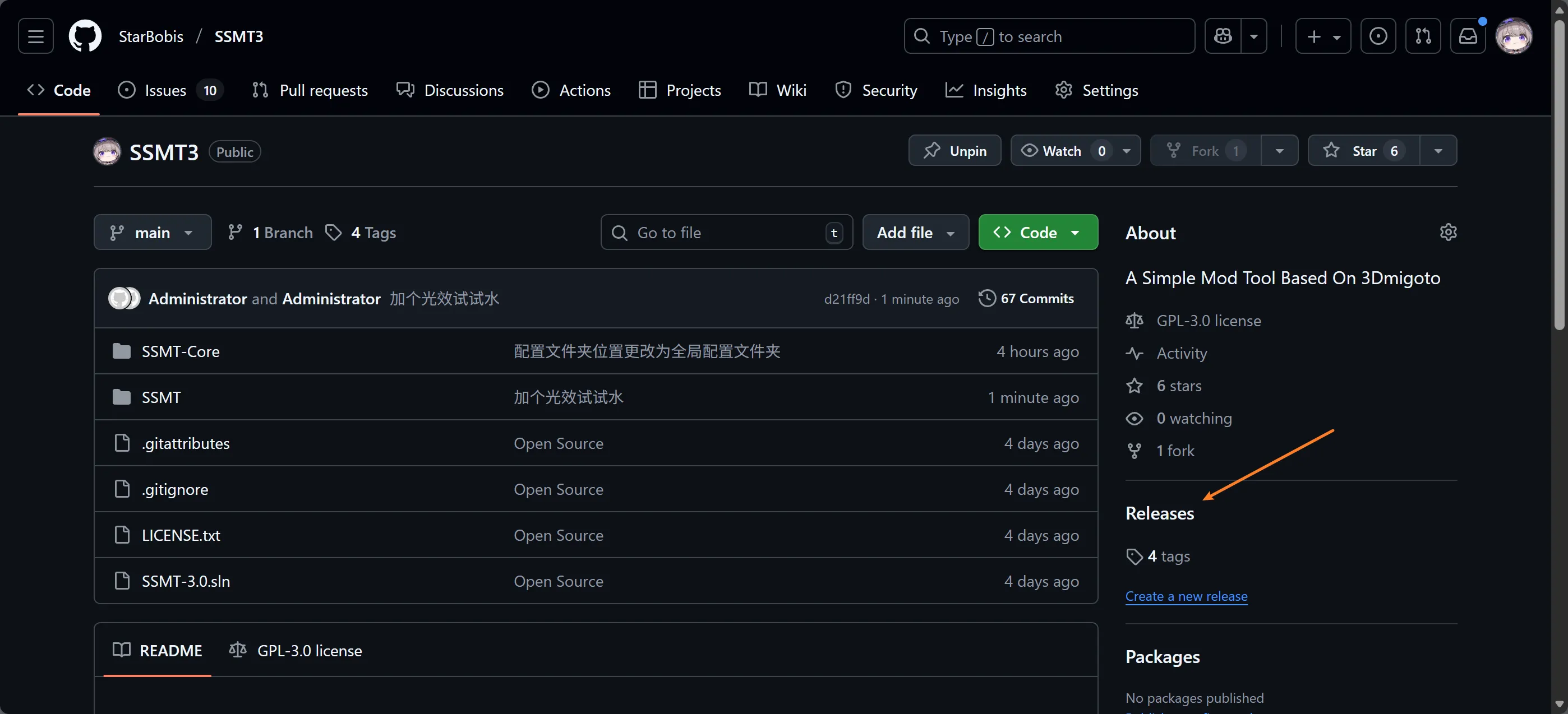Open the green Code dropdown
This screenshot has width=1568, height=714.
click(1038, 233)
